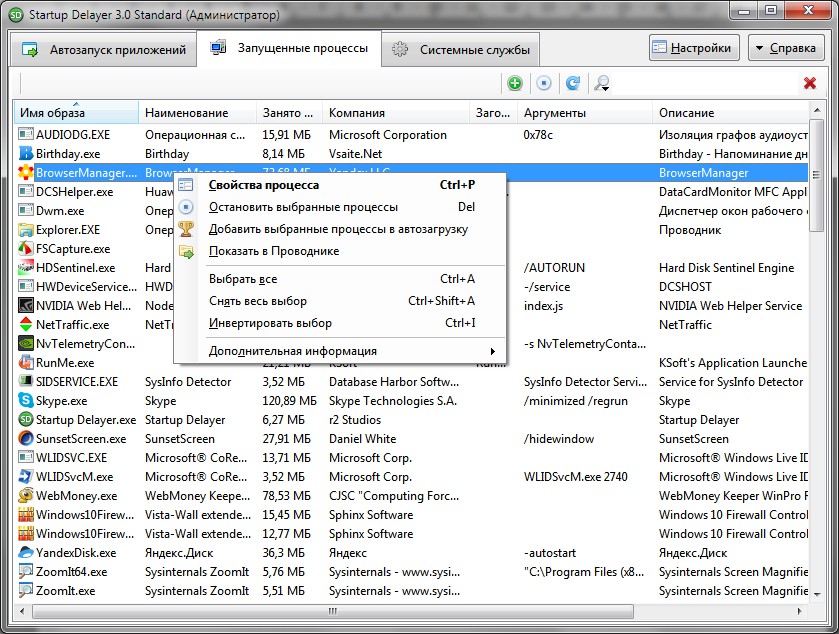
Task: Choose Показать в Проводнике menu entry
Action: [341, 251]
